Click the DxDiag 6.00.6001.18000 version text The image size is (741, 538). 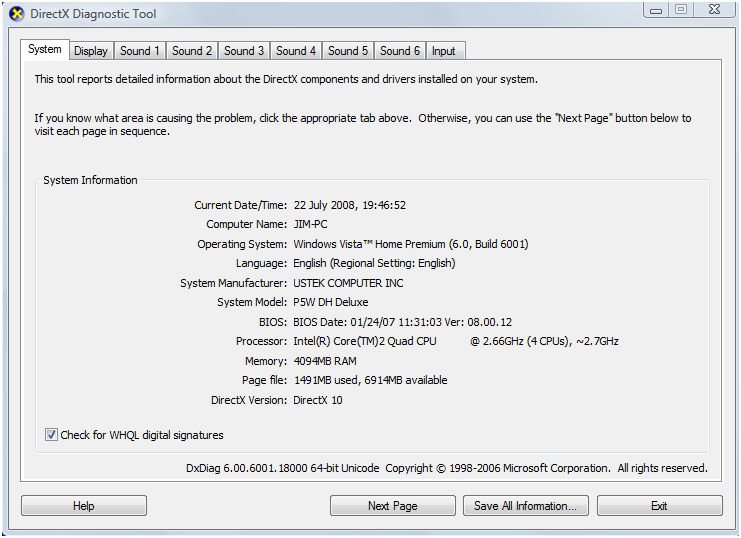coord(283,468)
